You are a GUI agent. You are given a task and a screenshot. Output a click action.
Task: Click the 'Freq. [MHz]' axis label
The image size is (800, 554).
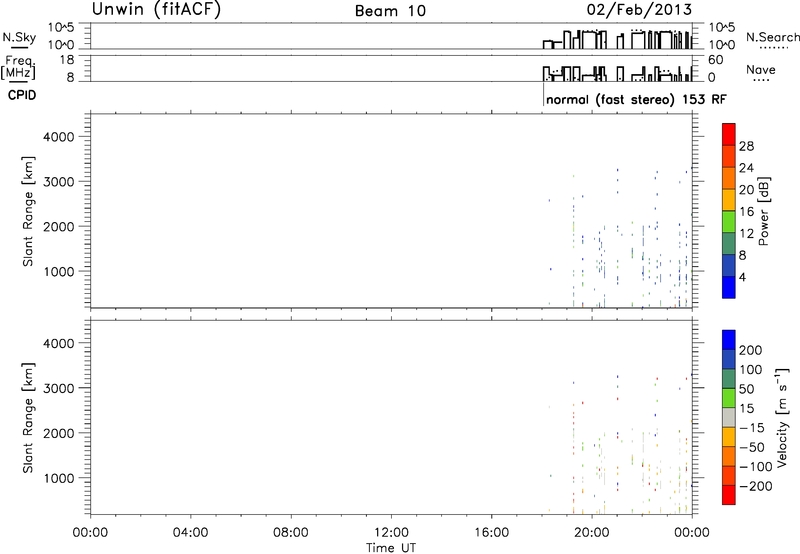pyautogui.click(x=19, y=68)
